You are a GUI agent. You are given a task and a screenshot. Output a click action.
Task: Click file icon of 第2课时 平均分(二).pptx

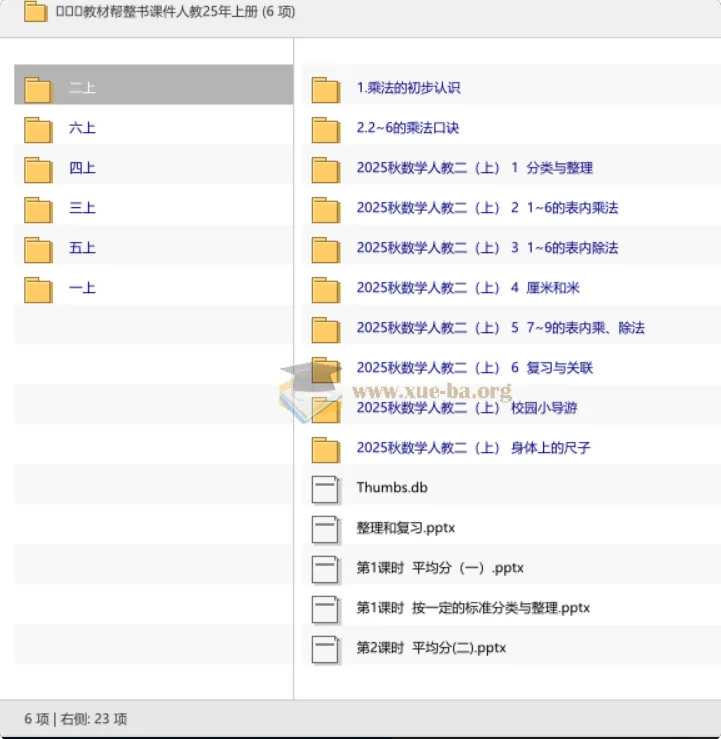[325, 650]
